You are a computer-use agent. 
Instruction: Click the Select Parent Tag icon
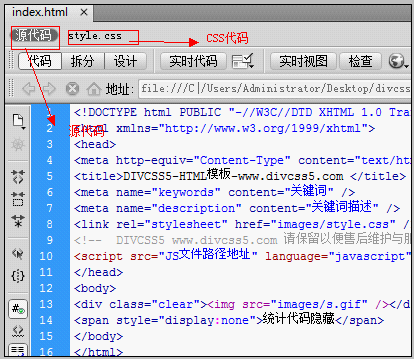coord(18,254)
